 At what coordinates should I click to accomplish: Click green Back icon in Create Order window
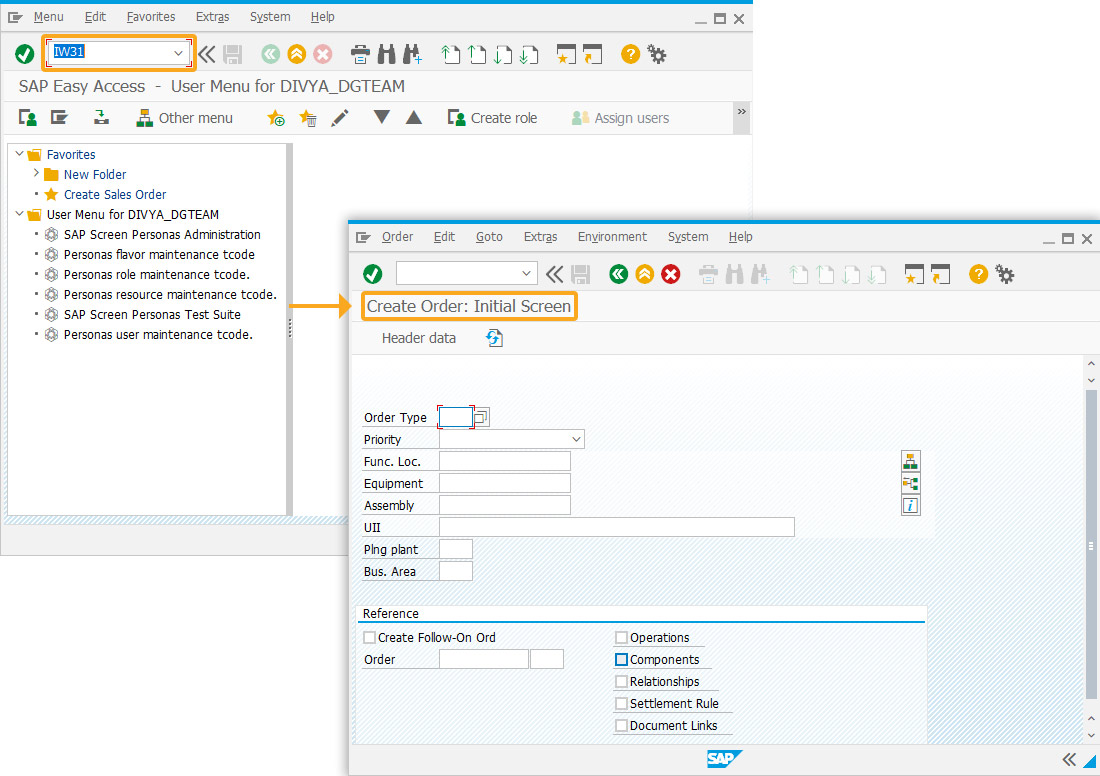[618, 274]
